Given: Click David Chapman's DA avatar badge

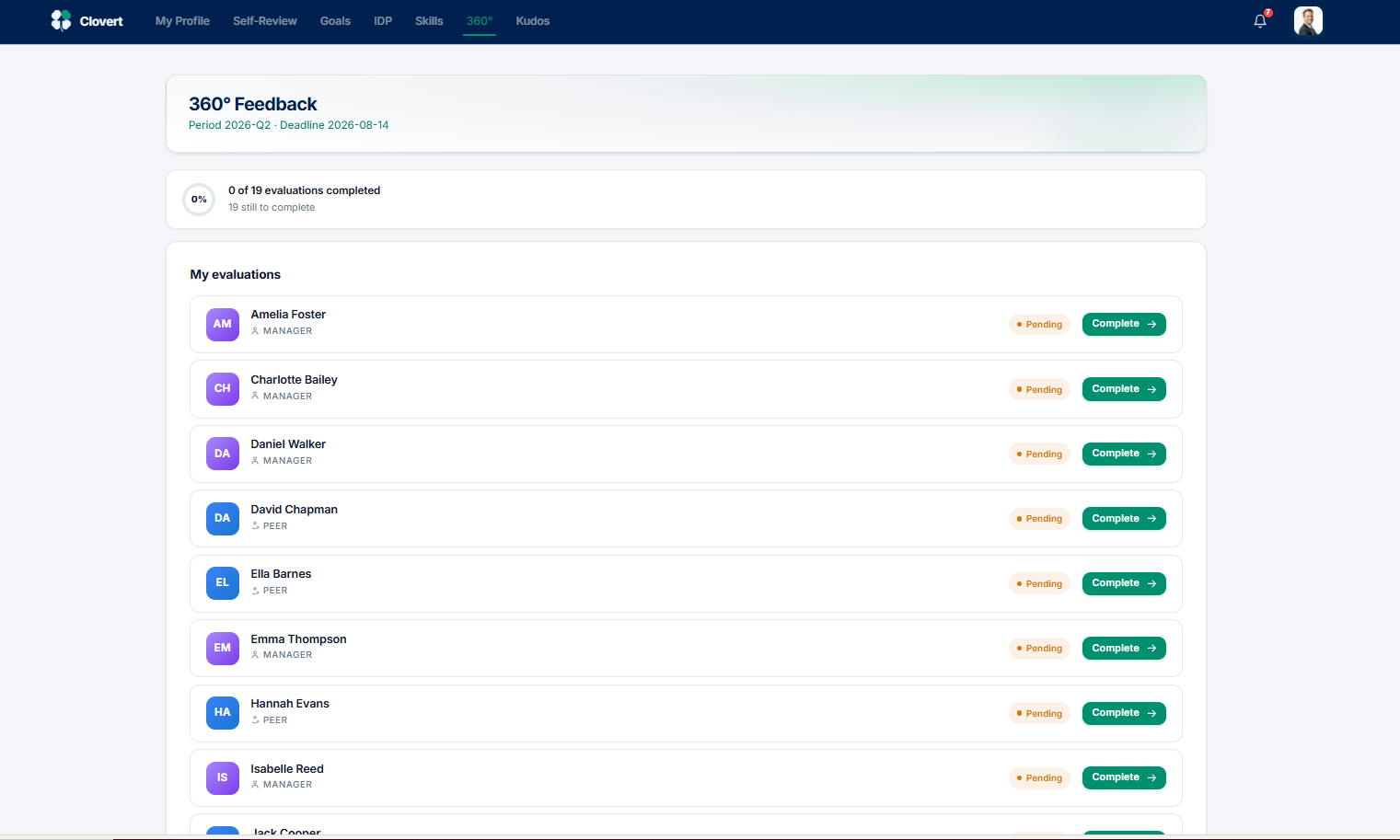Looking at the screenshot, I should click(x=223, y=519).
